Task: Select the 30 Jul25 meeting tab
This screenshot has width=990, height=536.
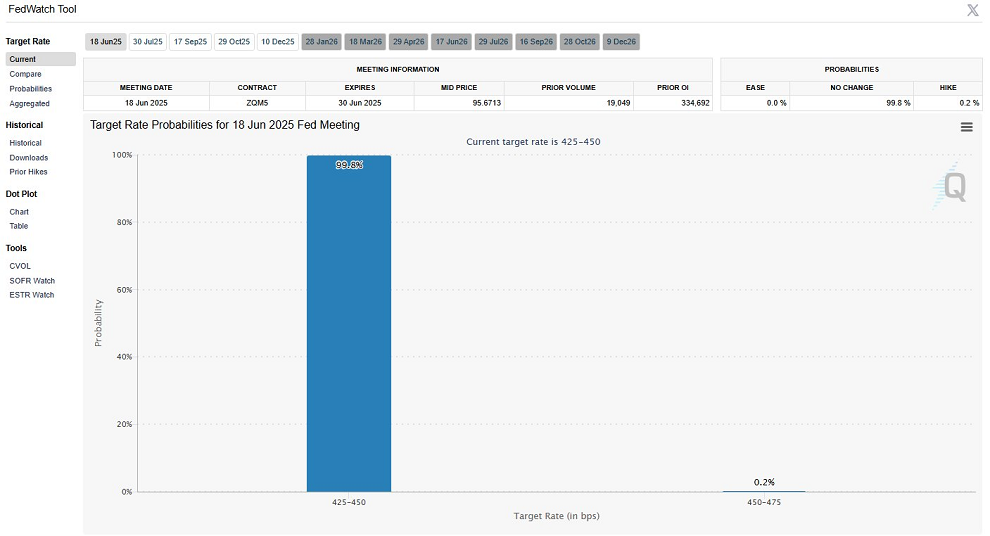Action: (148, 42)
